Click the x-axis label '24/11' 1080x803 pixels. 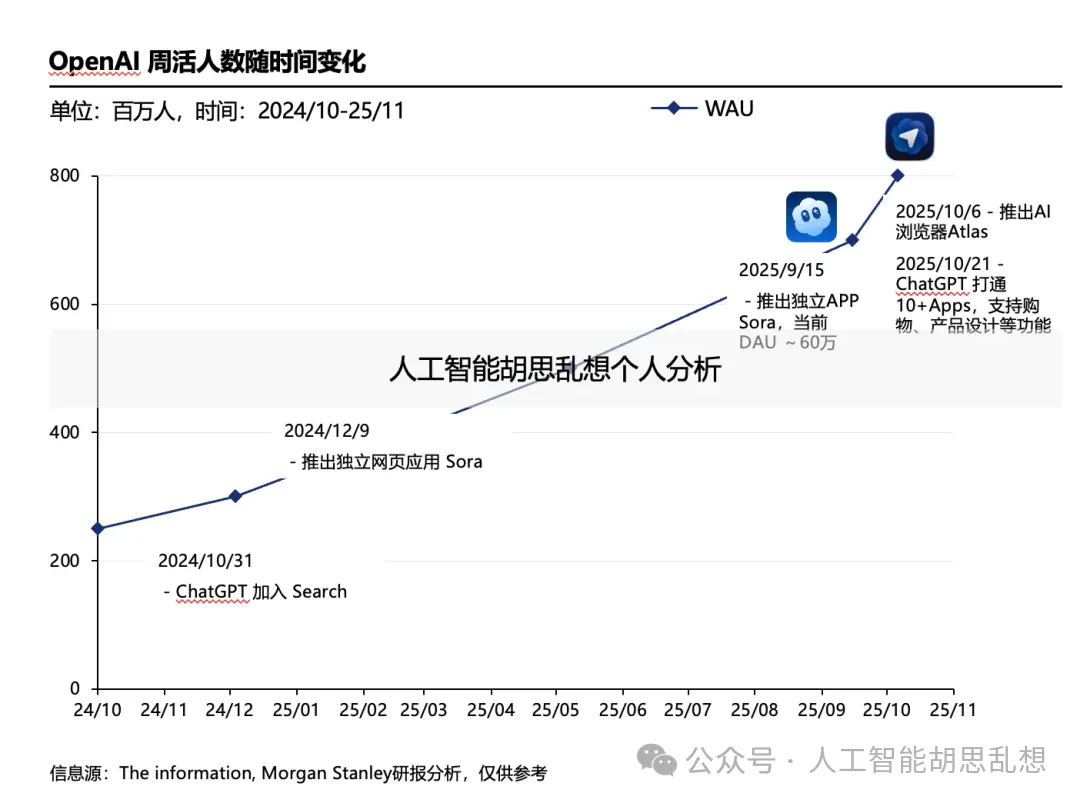click(x=164, y=710)
